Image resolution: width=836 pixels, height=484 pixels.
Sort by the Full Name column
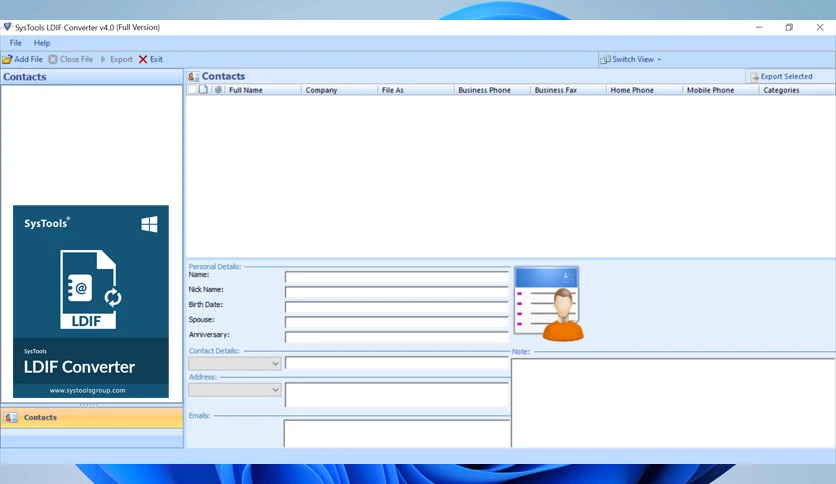coord(263,90)
